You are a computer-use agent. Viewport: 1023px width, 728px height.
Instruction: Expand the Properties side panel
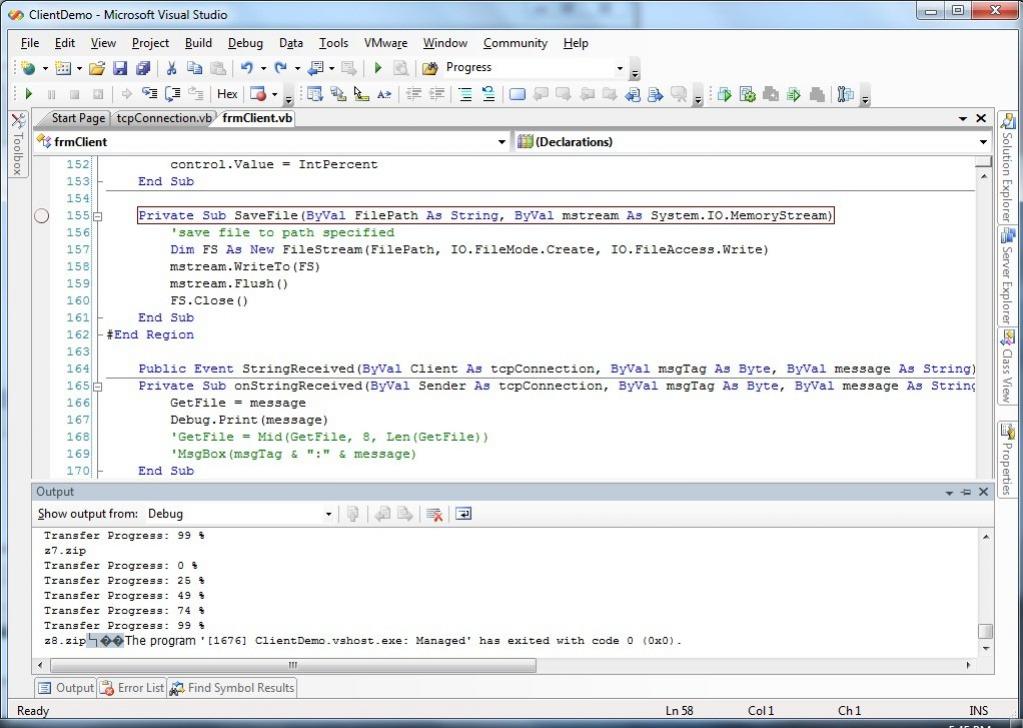[x=1007, y=459]
